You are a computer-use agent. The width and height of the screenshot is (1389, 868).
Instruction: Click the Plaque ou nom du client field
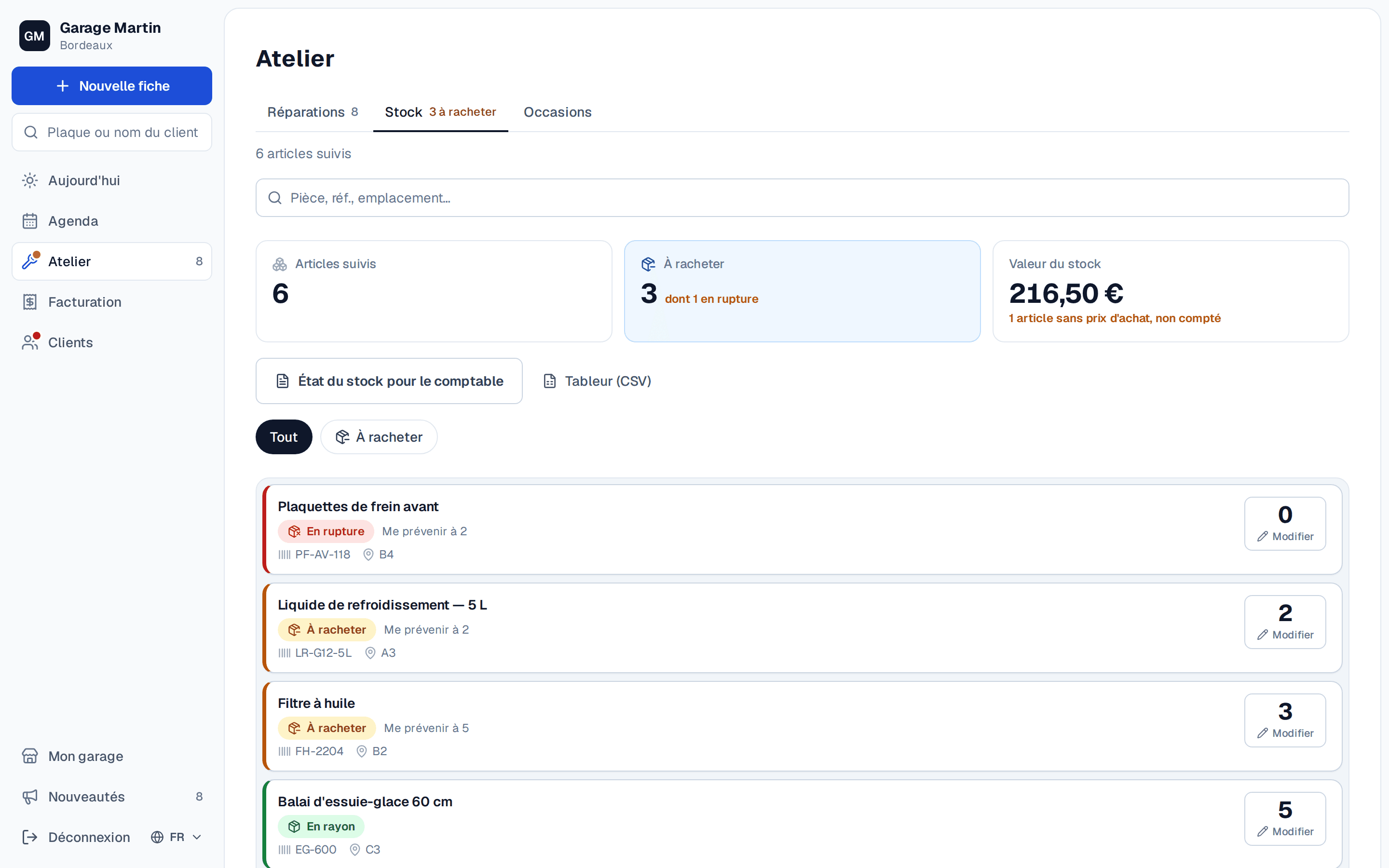[112, 132]
